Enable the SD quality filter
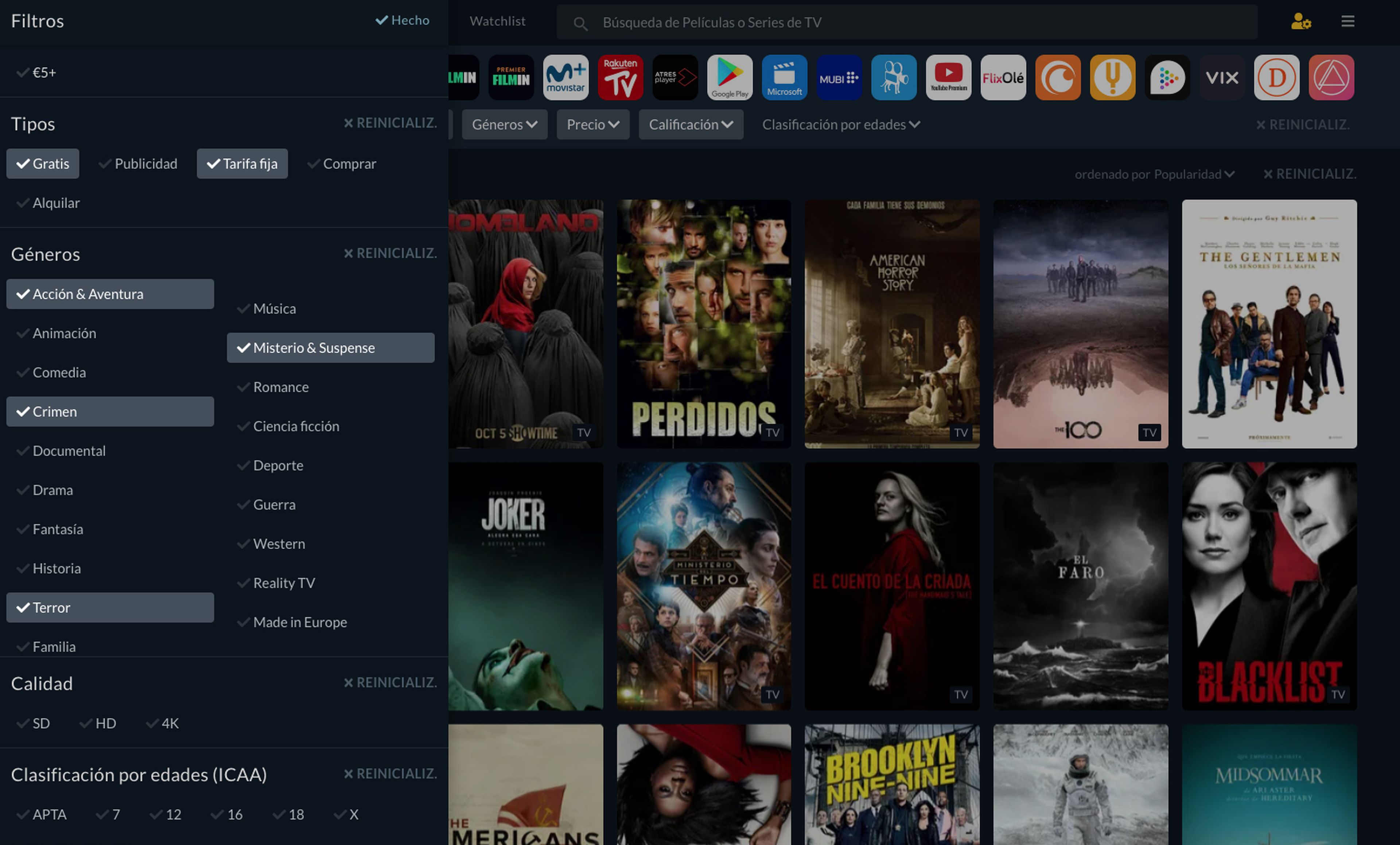Screen dimensions: 1400x845 [x=33, y=723]
